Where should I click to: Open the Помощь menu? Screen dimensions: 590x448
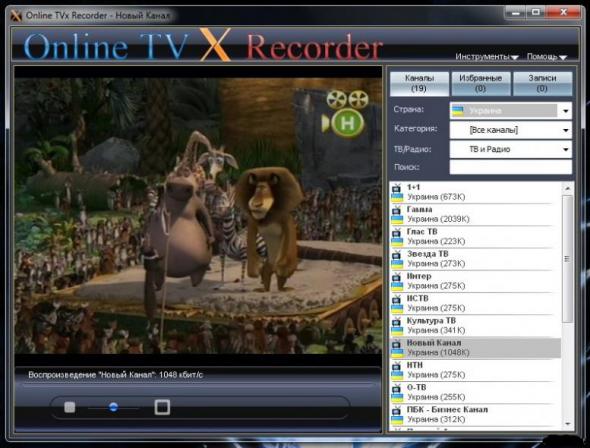coord(546,56)
